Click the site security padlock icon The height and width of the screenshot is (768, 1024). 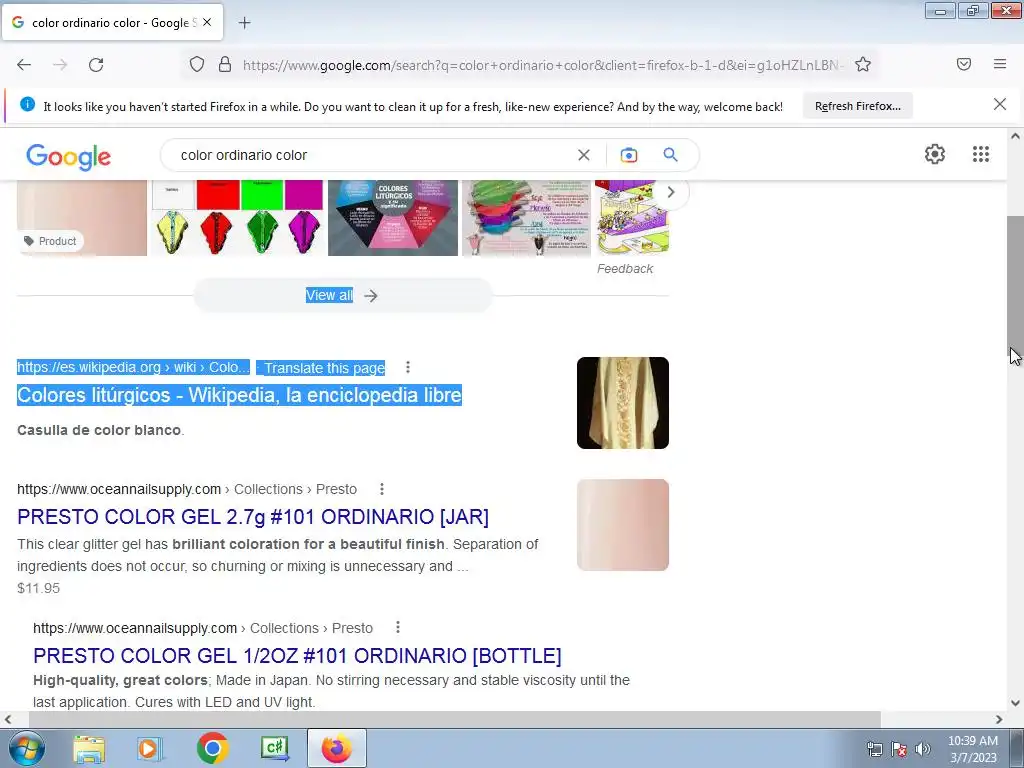(x=225, y=64)
